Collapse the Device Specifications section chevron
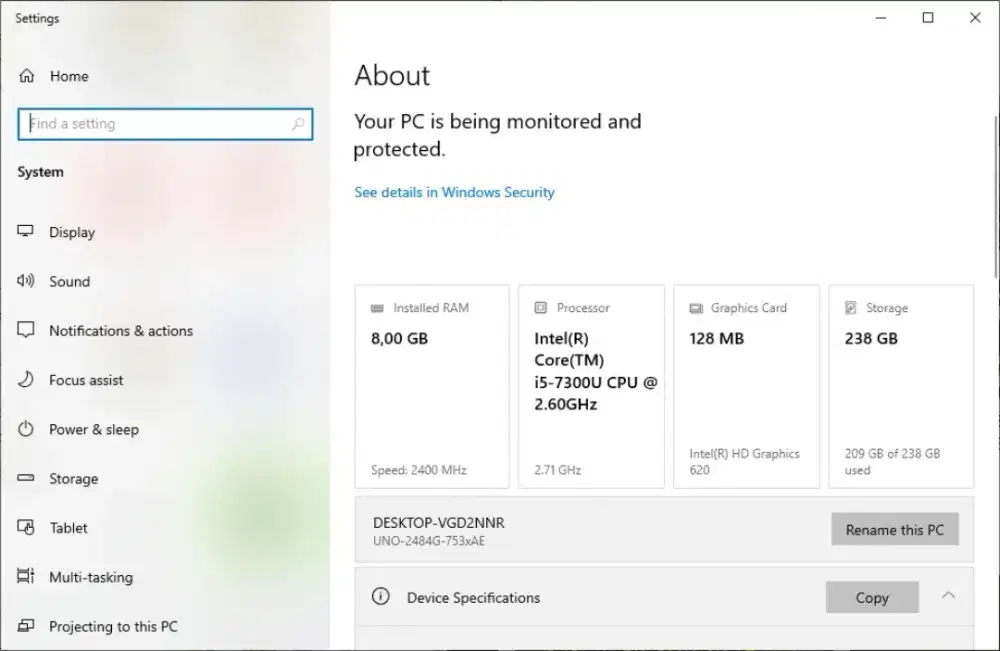The height and width of the screenshot is (651, 1000). (x=948, y=596)
